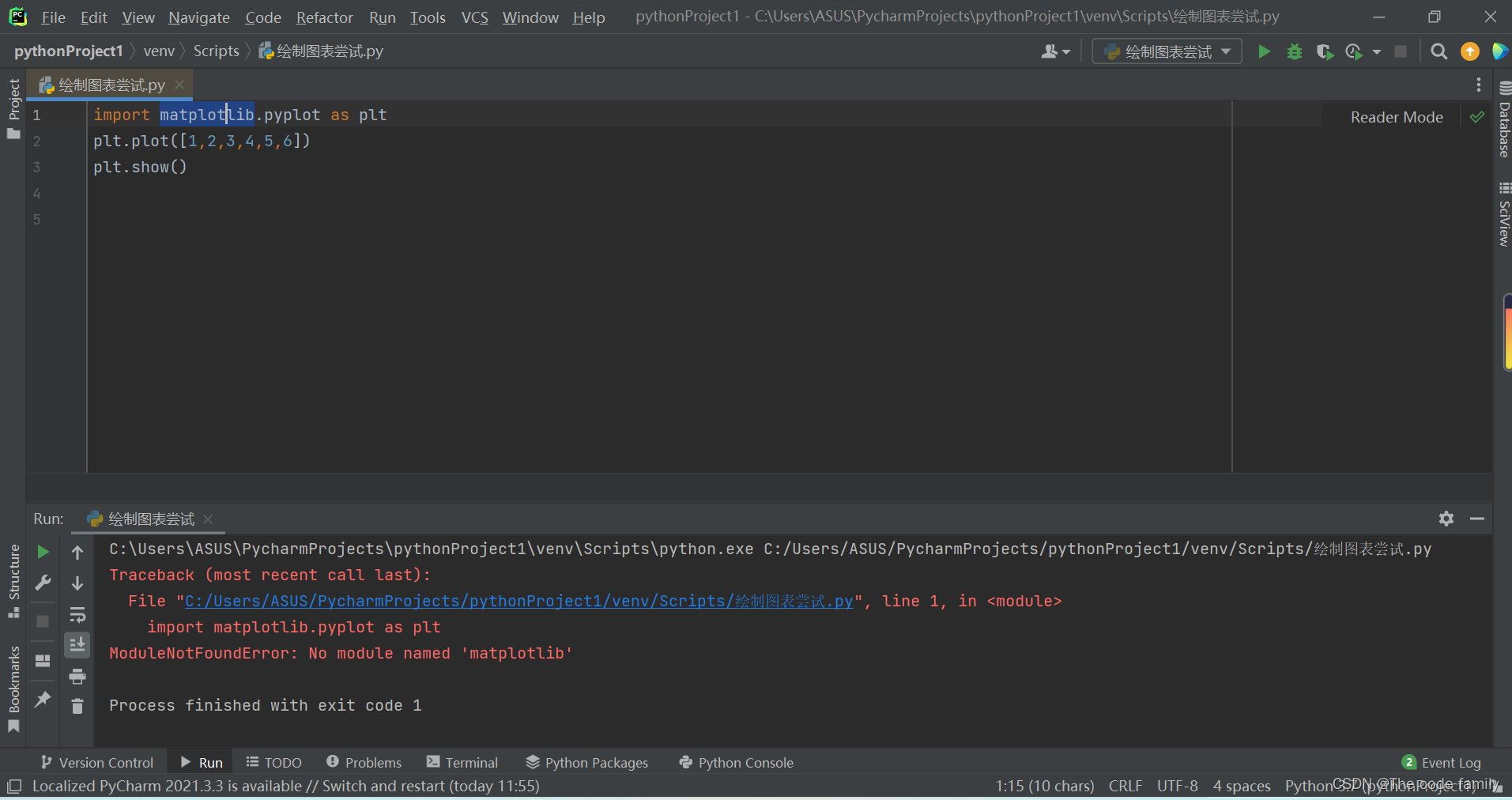Viewport: 1512px width, 800px height.
Task: Close the 绘制图表尝试.py editor tab
Action: 179,84
